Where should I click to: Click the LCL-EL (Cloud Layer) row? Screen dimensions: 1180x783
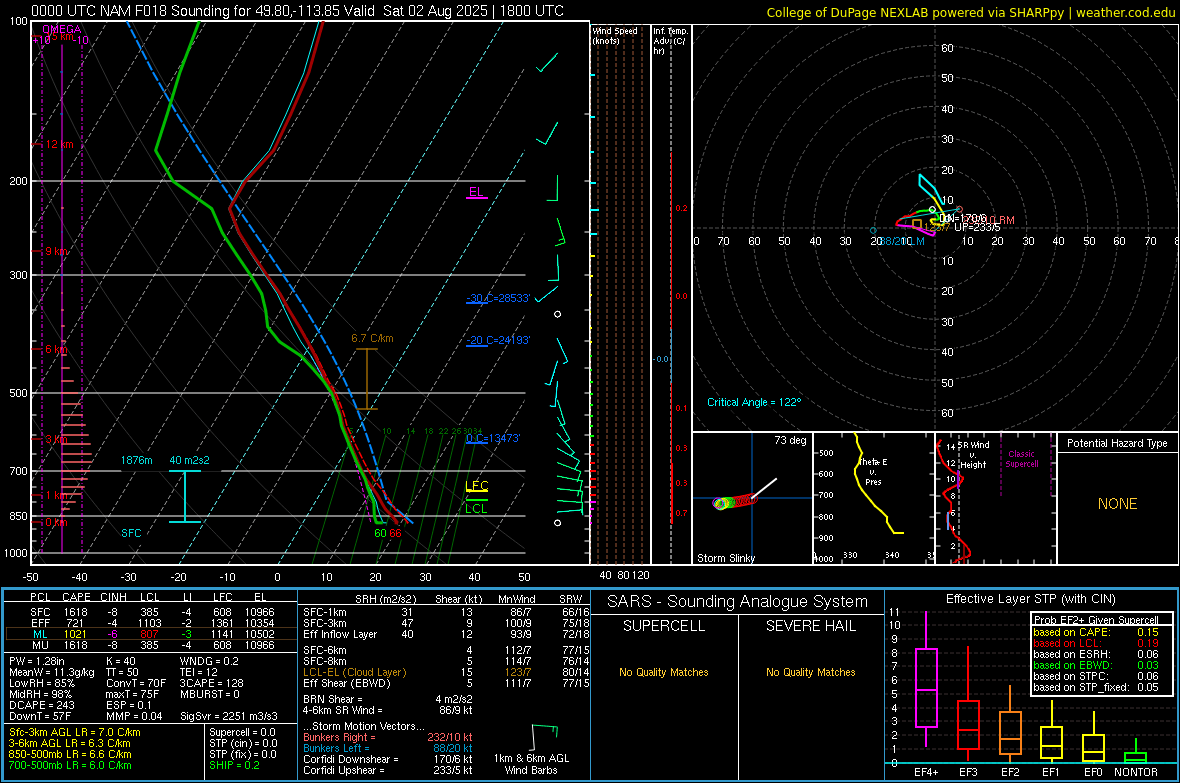pyautogui.click(x=446, y=672)
